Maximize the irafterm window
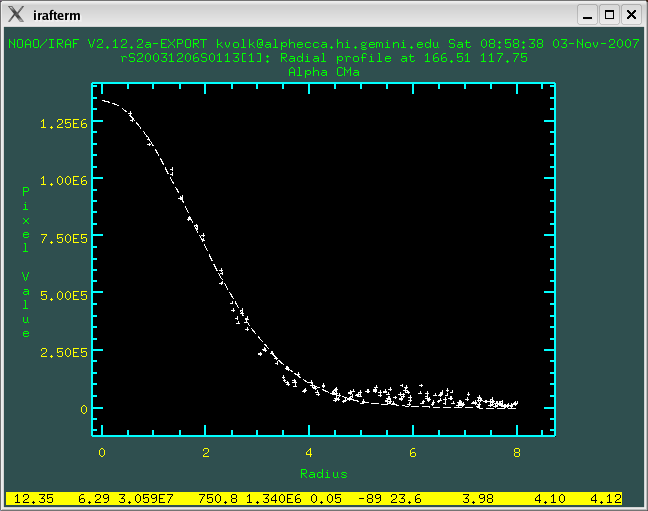The height and width of the screenshot is (511, 648). (x=609, y=15)
